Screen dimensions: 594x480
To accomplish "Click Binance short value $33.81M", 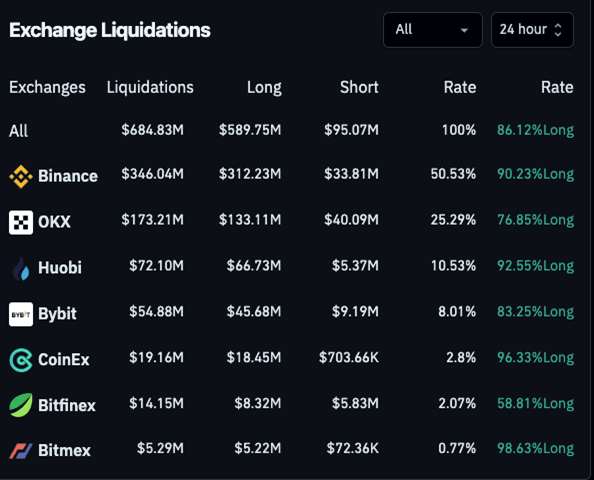I will coord(351,174).
